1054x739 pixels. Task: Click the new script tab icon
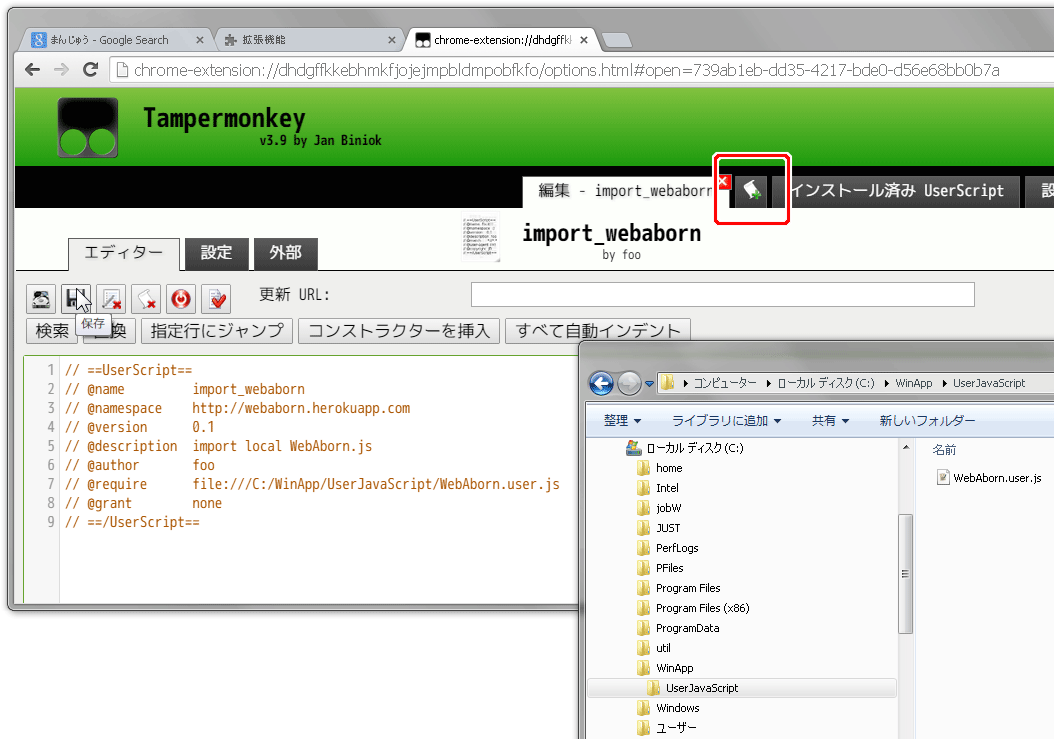click(752, 192)
